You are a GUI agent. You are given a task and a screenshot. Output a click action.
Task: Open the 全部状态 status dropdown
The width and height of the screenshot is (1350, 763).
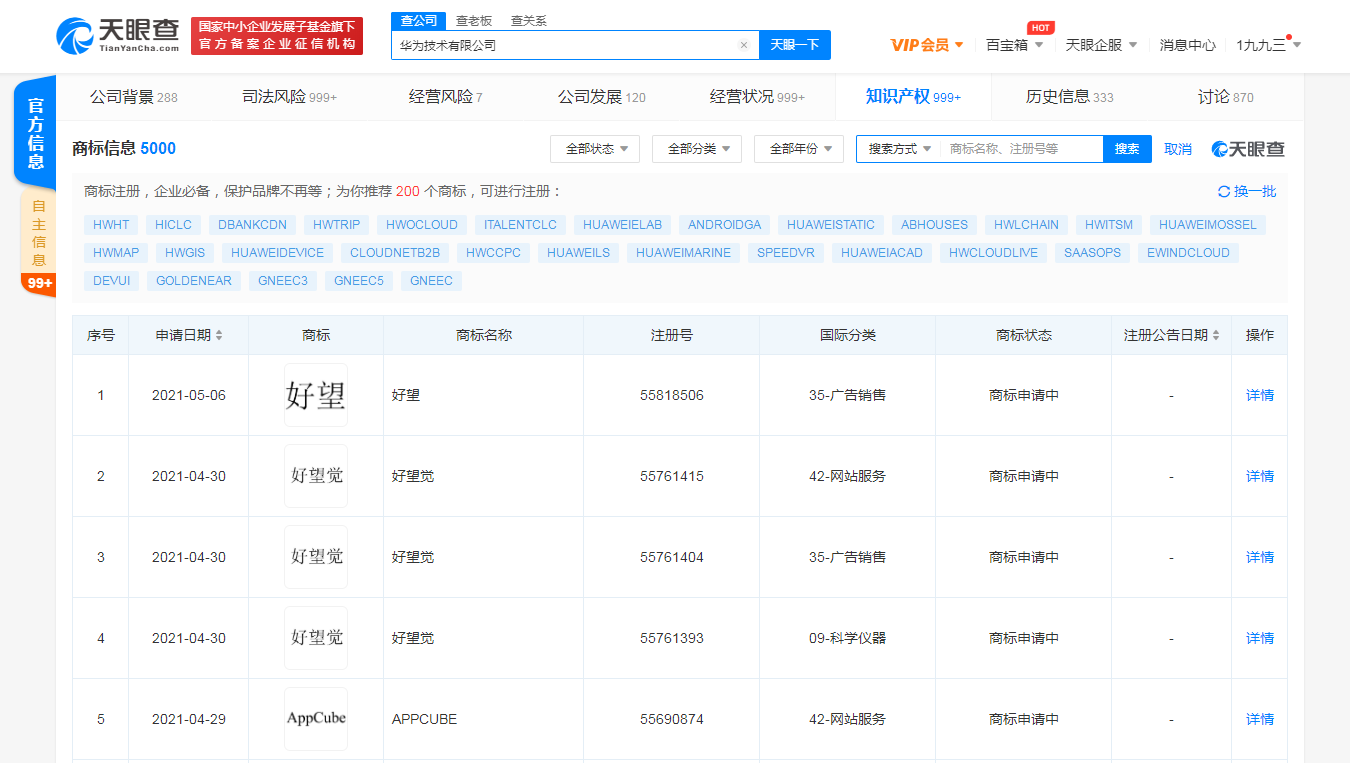(x=594, y=148)
